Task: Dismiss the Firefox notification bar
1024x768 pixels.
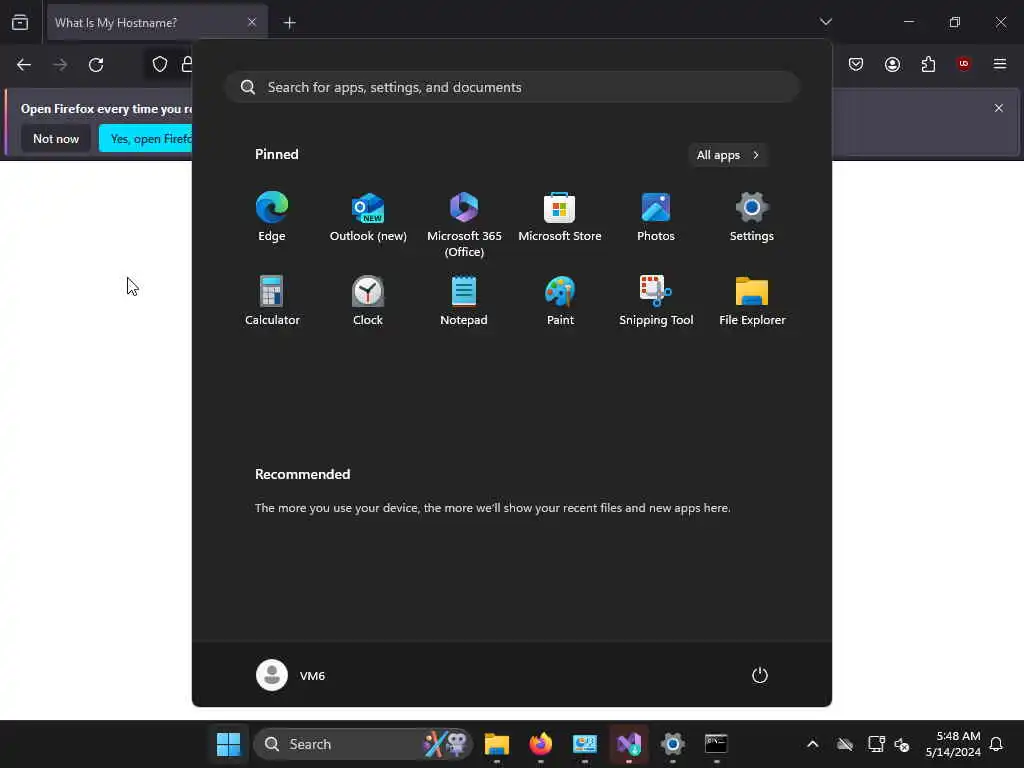Action: 999,108
